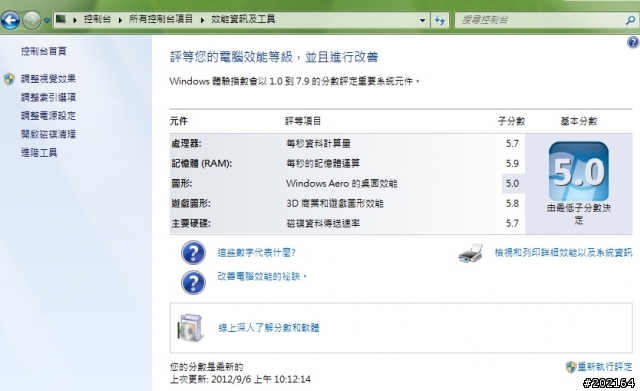Open 進階工具 in the sidebar
Image resolution: width=640 pixels, height=391 pixels.
pos(39,153)
